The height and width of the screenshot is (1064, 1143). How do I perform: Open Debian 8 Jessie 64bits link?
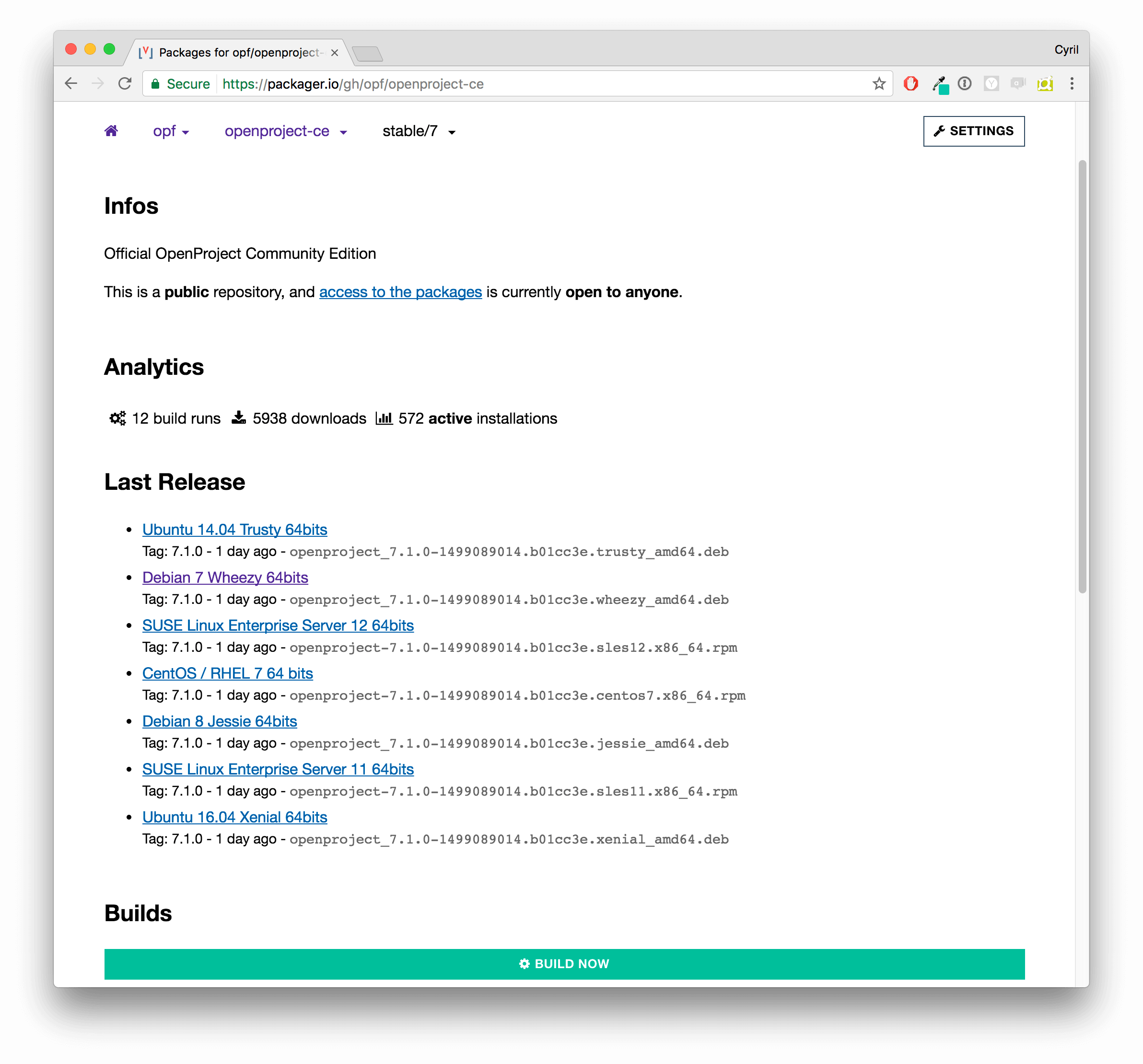tap(220, 721)
